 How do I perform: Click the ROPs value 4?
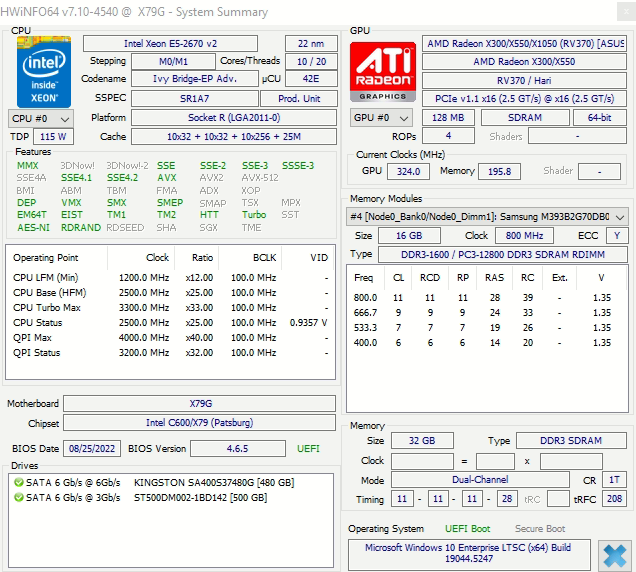(448, 135)
